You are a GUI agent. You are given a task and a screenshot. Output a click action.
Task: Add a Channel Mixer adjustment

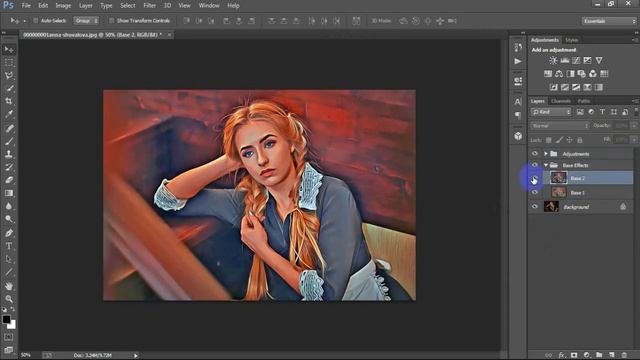(593, 74)
